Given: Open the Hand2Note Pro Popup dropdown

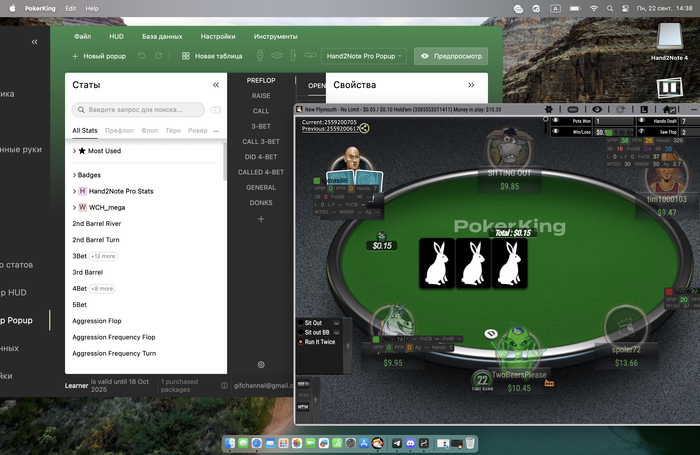Looking at the screenshot, I should pos(364,56).
